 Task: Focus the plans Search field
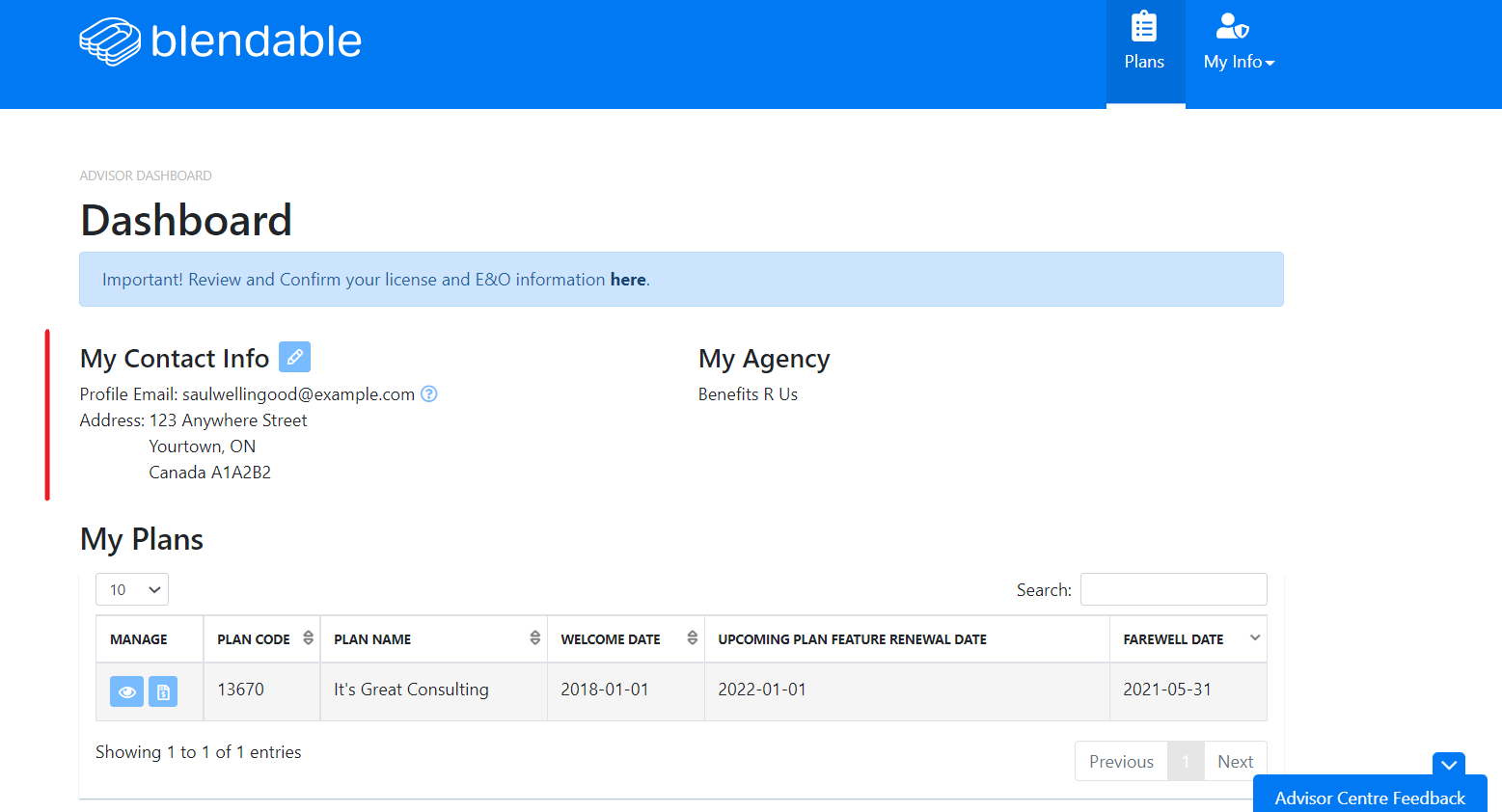1173,589
